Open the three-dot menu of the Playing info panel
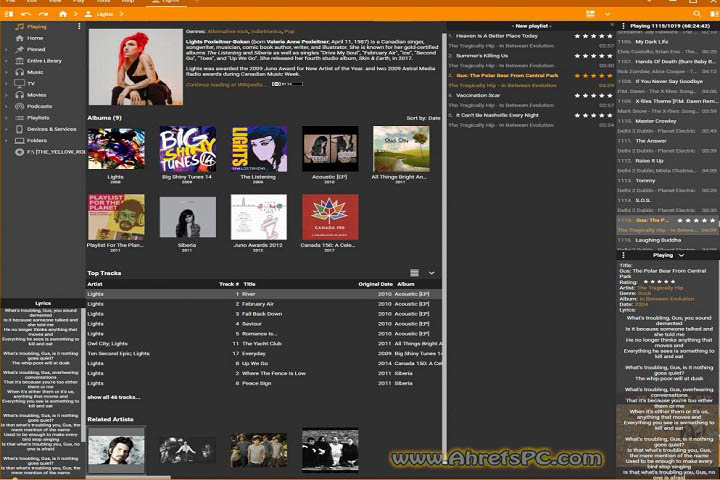 623,255
